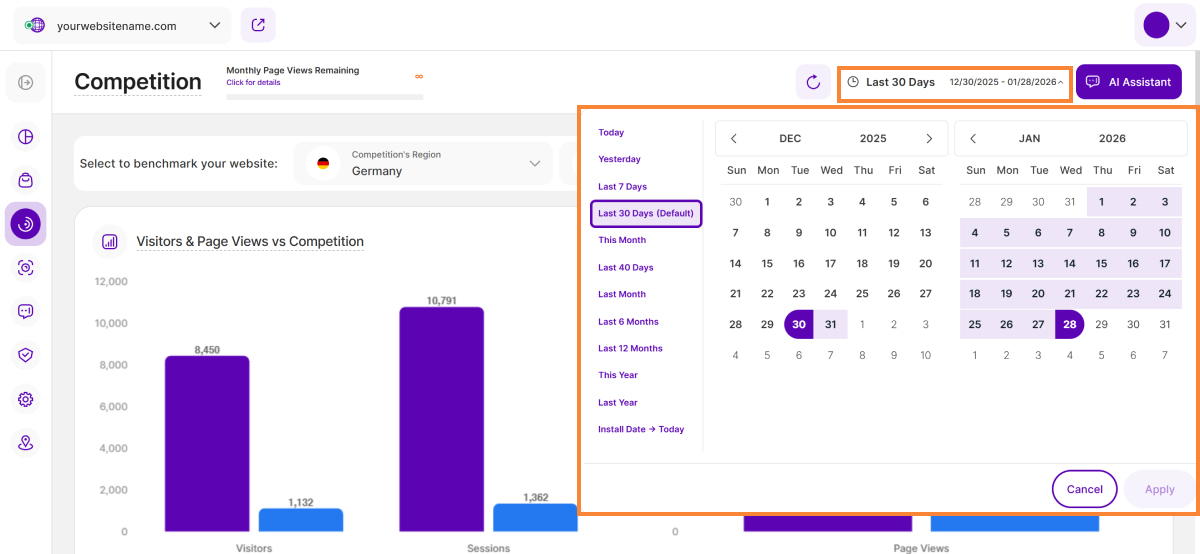Expand the sidebar navigation arrow icon
The image size is (1200, 554).
pos(26,82)
